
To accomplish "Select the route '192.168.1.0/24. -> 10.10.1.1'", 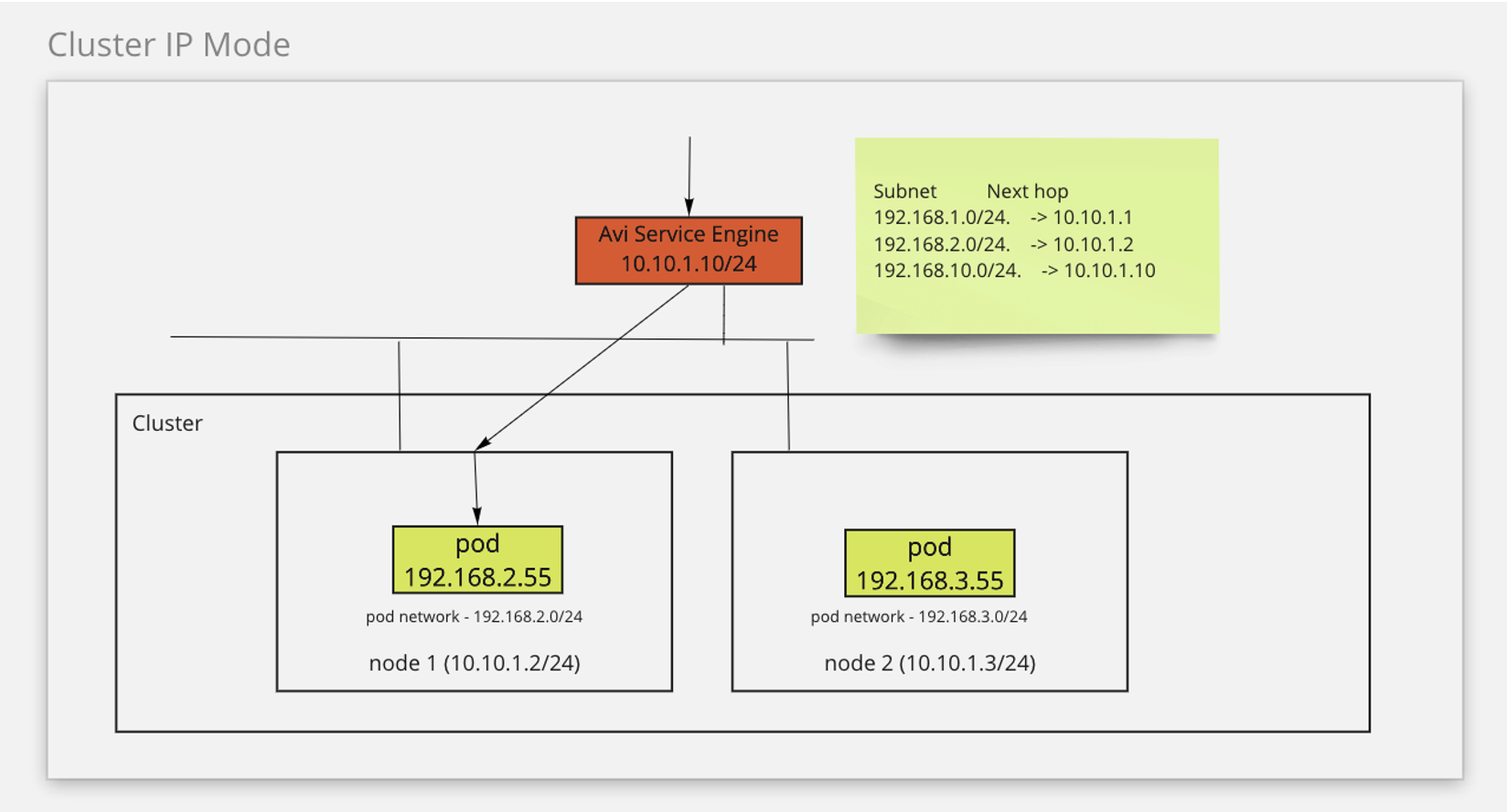I will tap(1003, 218).
